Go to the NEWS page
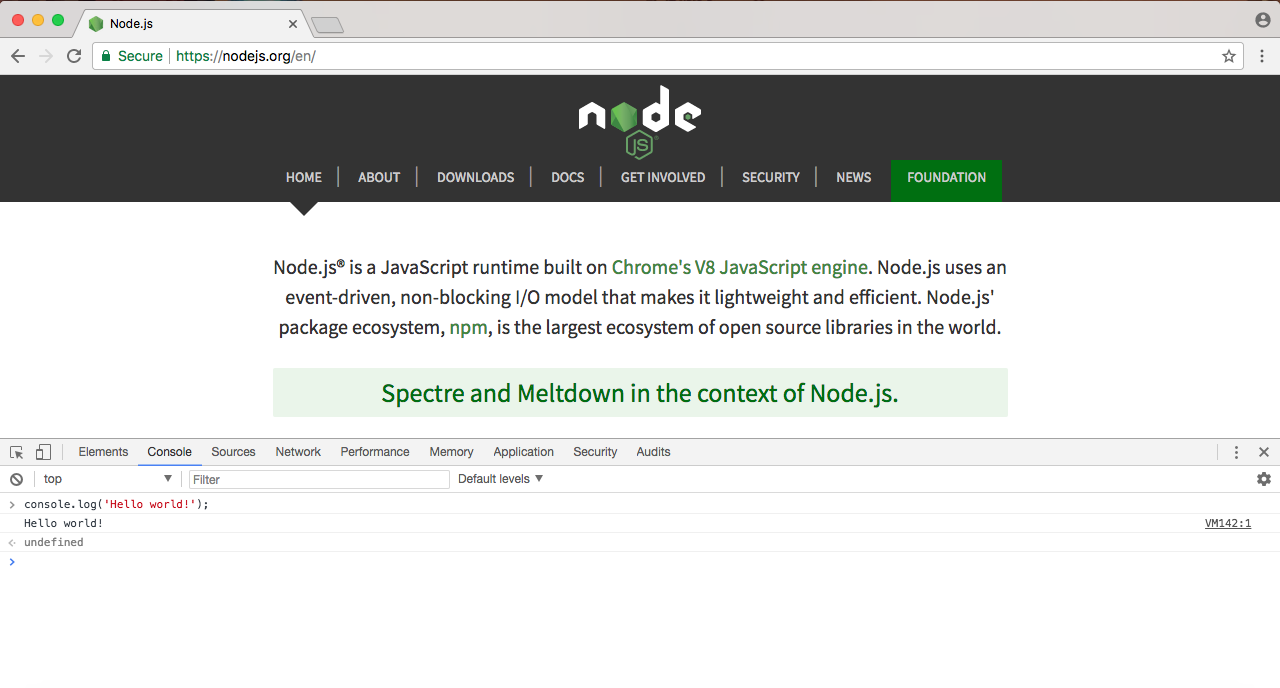1280x688 pixels. pyautogui.click(x=853, y=177)
